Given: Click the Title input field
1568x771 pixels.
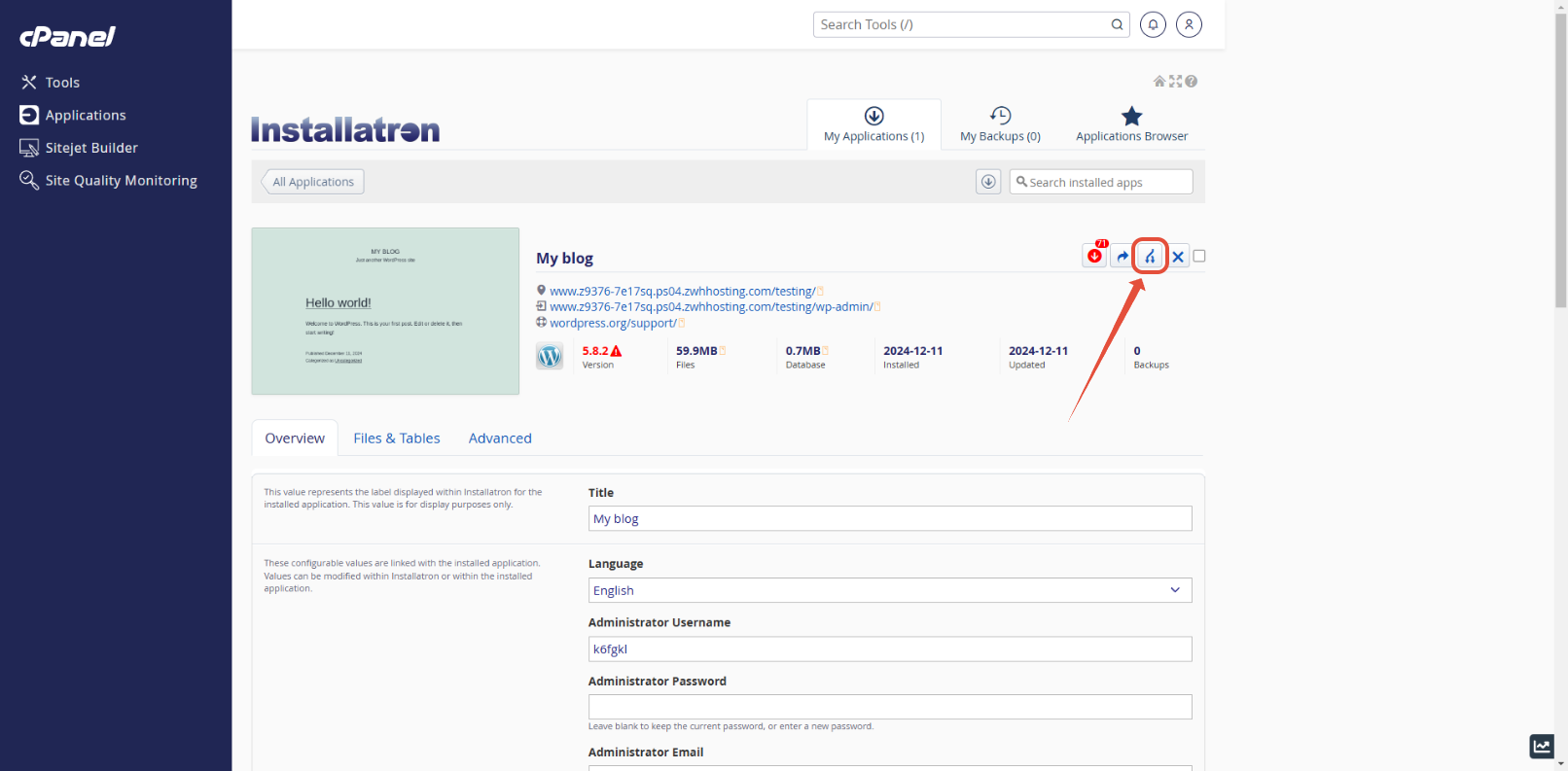Looking at the screenshot, I should point(890,518).
